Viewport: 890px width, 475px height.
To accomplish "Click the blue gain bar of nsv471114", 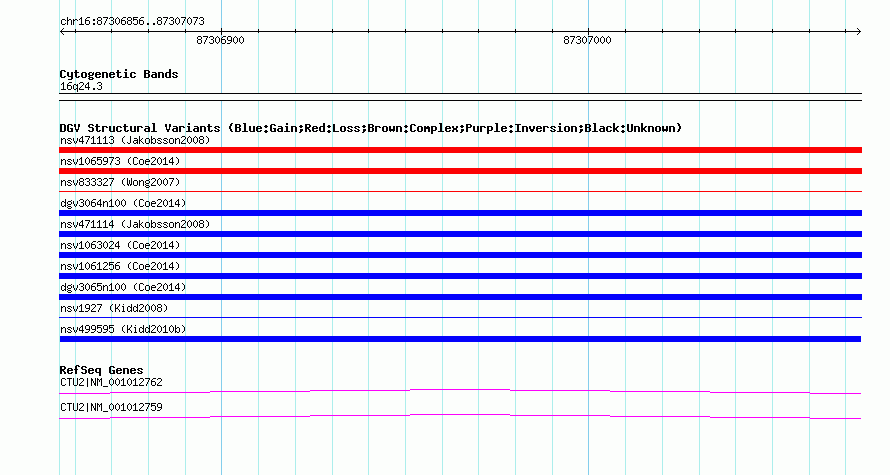I will (x=460, y=234).
